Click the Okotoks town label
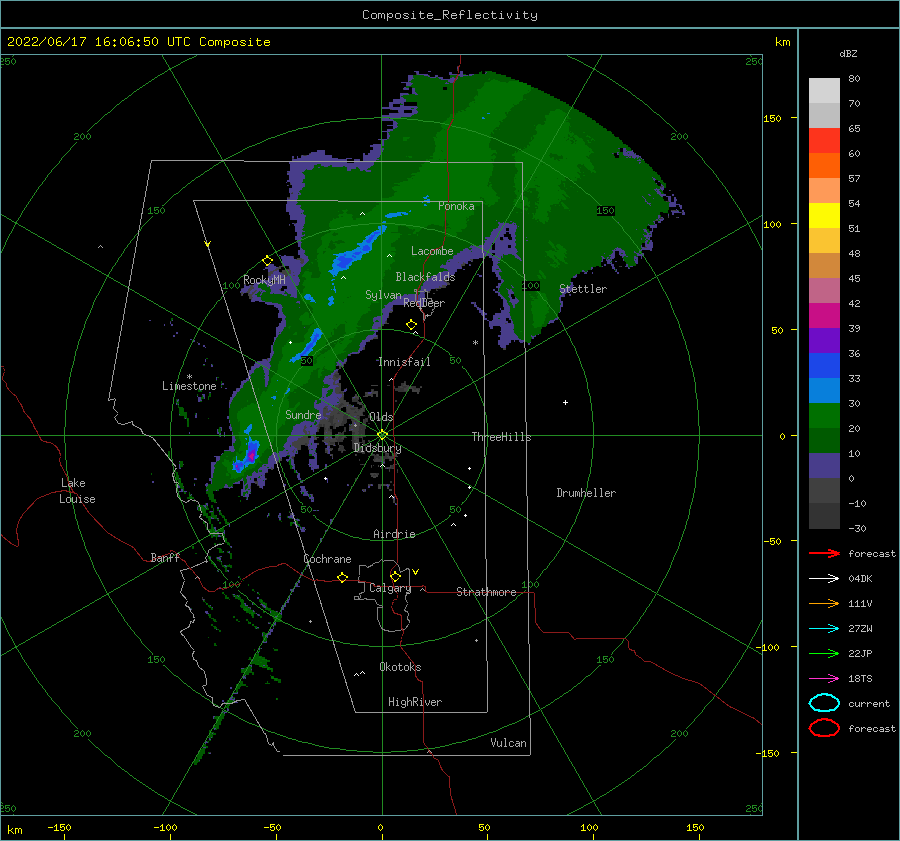 click(x=400, y=667)
